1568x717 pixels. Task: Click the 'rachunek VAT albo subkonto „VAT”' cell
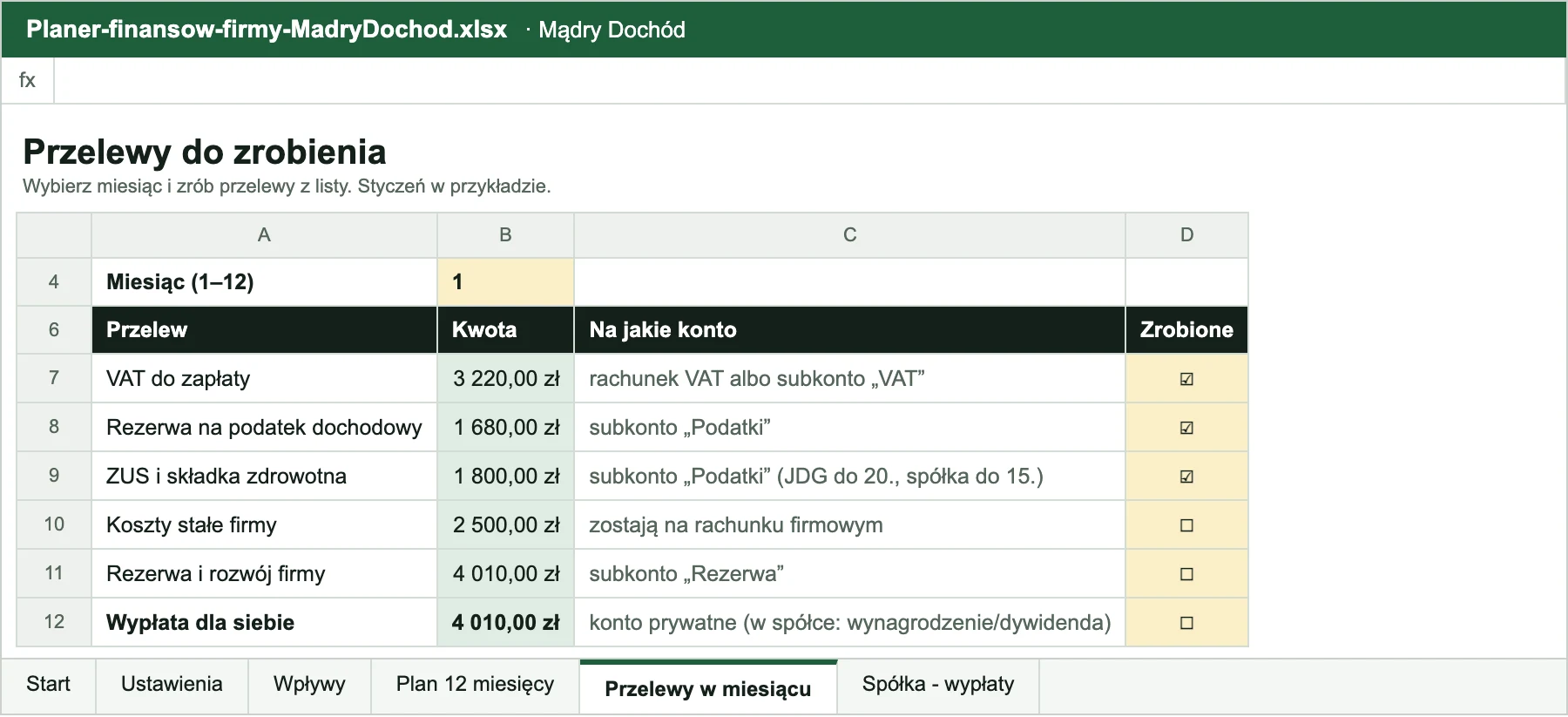[x=849, y=378]
